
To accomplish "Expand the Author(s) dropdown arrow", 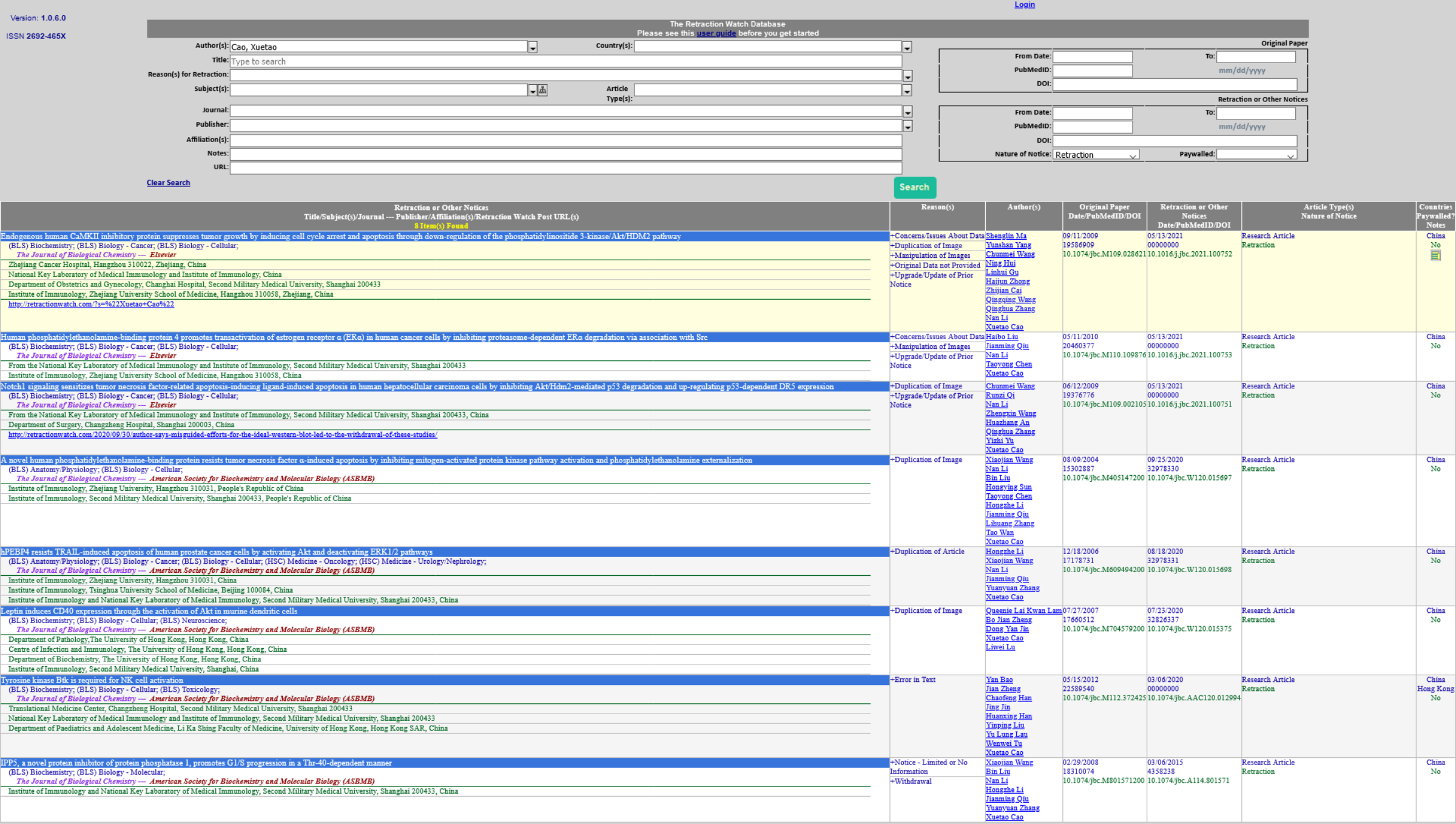I will pos(533,47).
